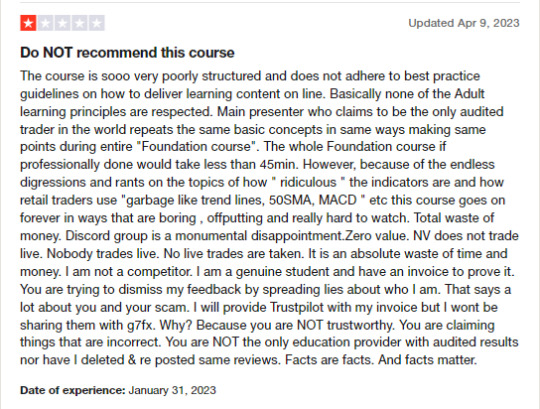
Task: Click the phrase Total waste of
Action: (454, 218)
